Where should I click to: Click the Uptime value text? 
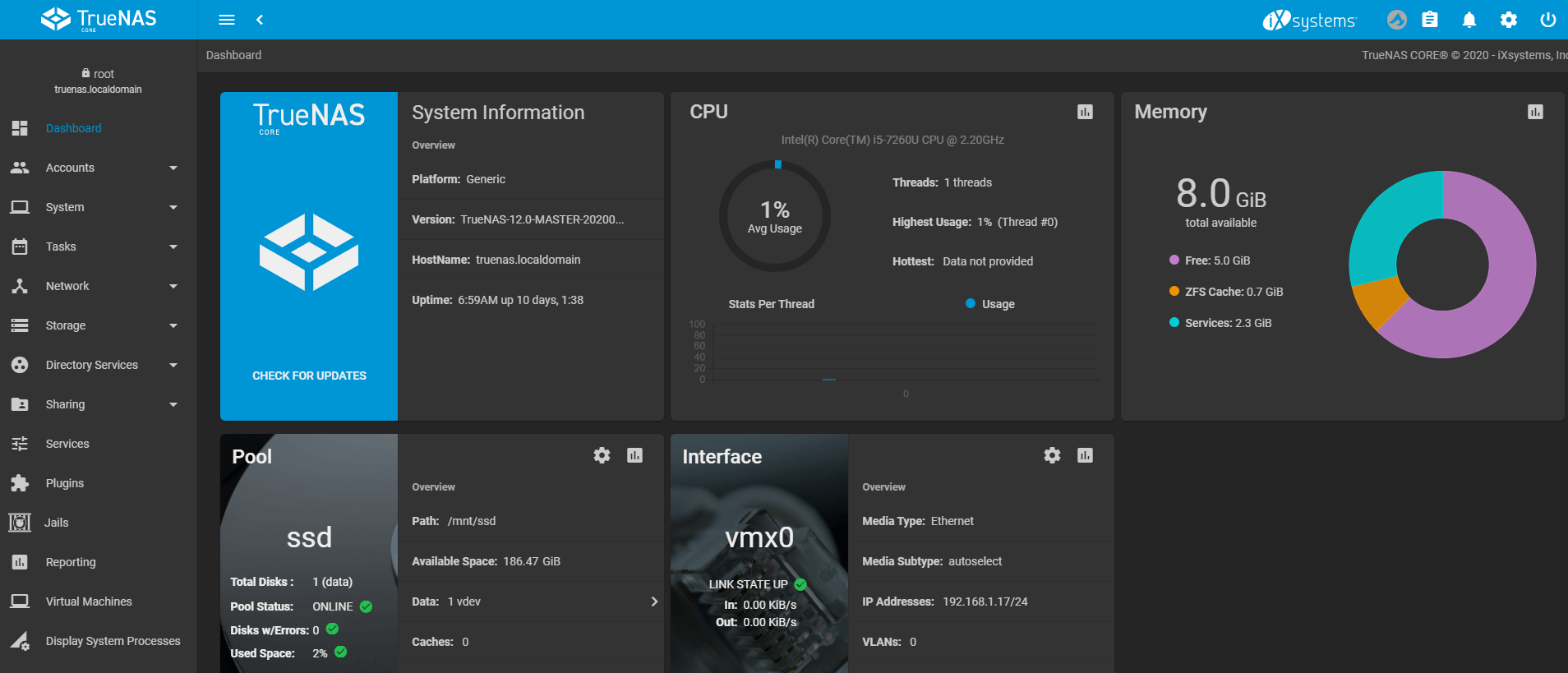(520, 300)
